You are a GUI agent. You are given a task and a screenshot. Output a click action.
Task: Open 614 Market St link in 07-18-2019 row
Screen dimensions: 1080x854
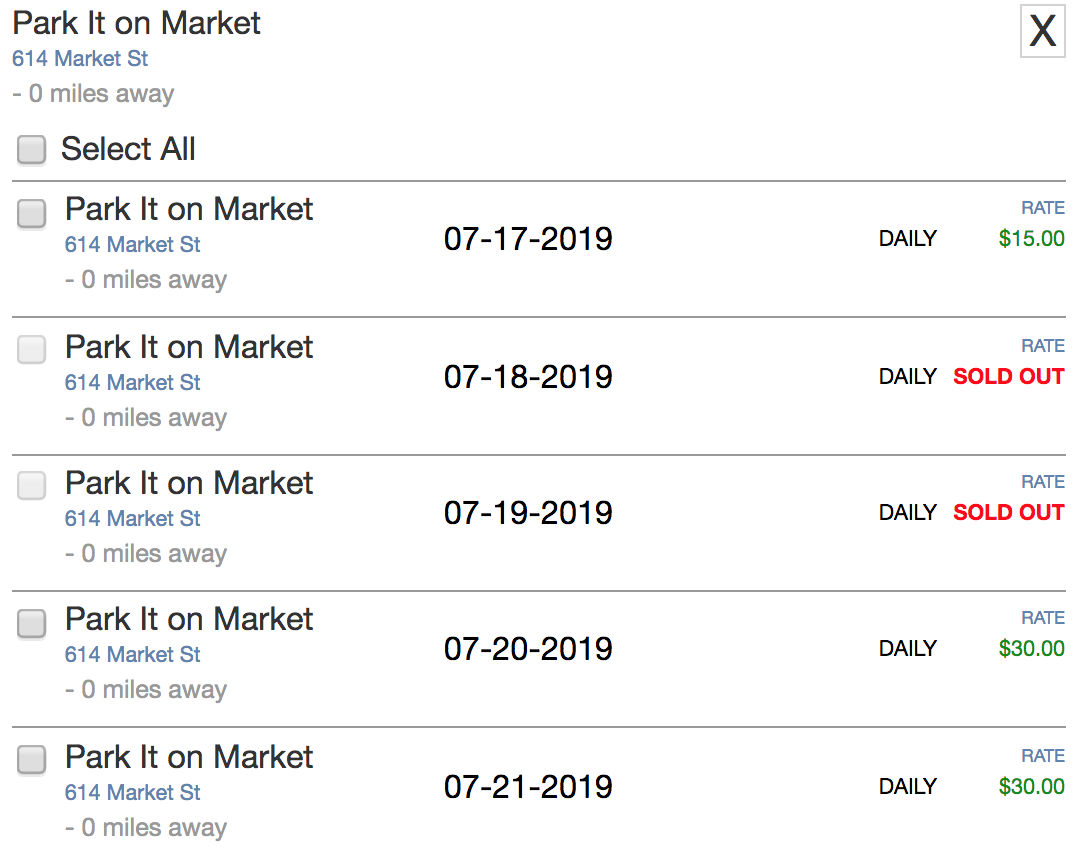click(132, 382)
